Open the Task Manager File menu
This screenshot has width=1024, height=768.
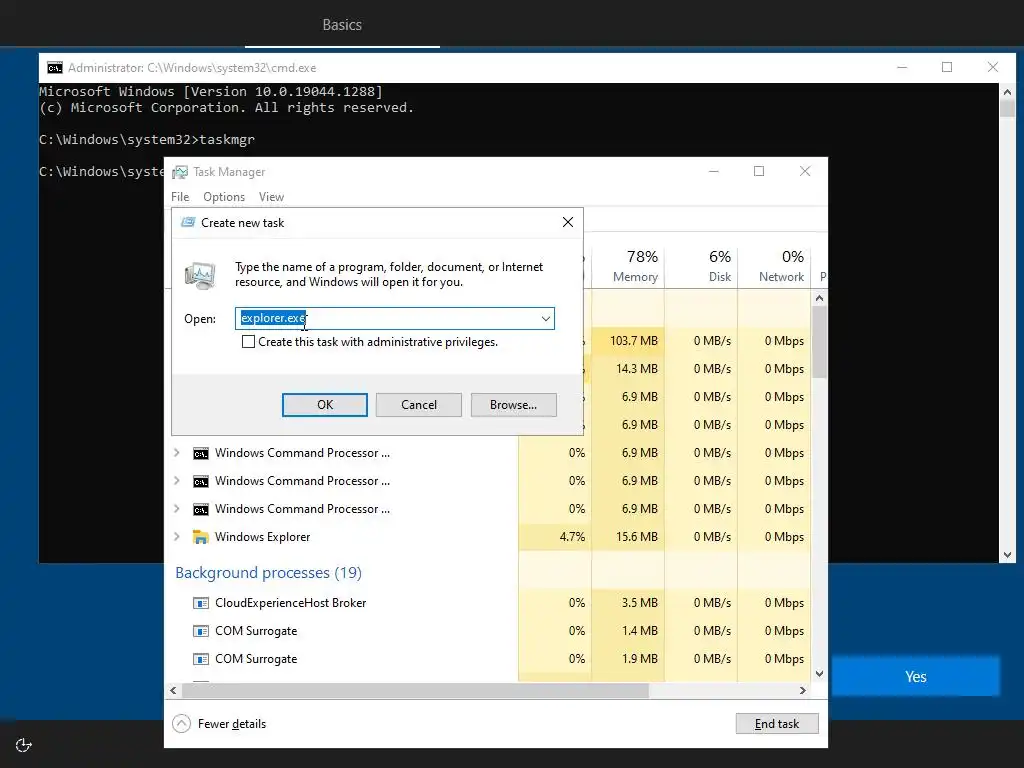pos(180,197)
